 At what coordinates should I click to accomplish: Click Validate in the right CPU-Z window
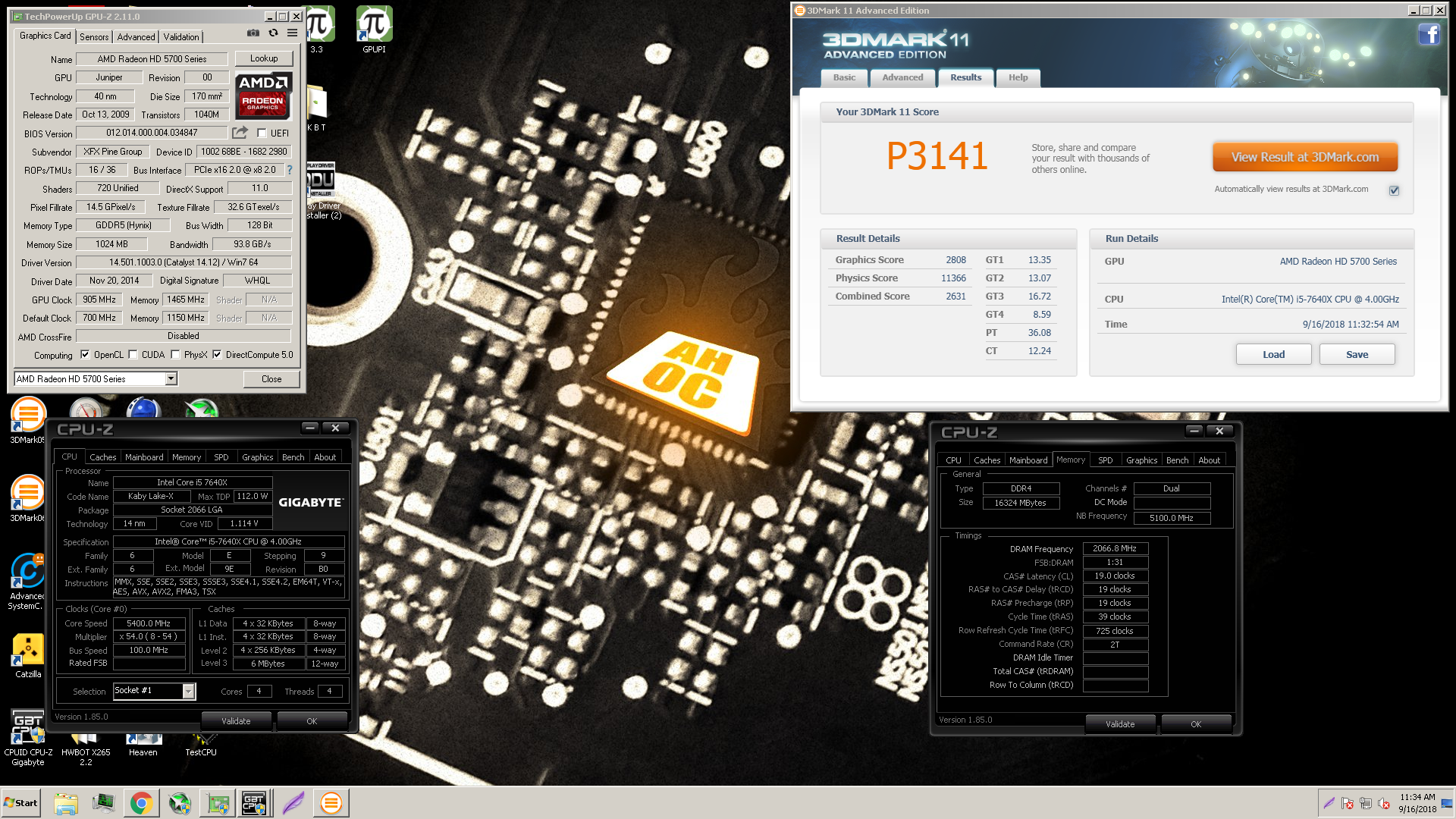click(x=1120, y=724)
